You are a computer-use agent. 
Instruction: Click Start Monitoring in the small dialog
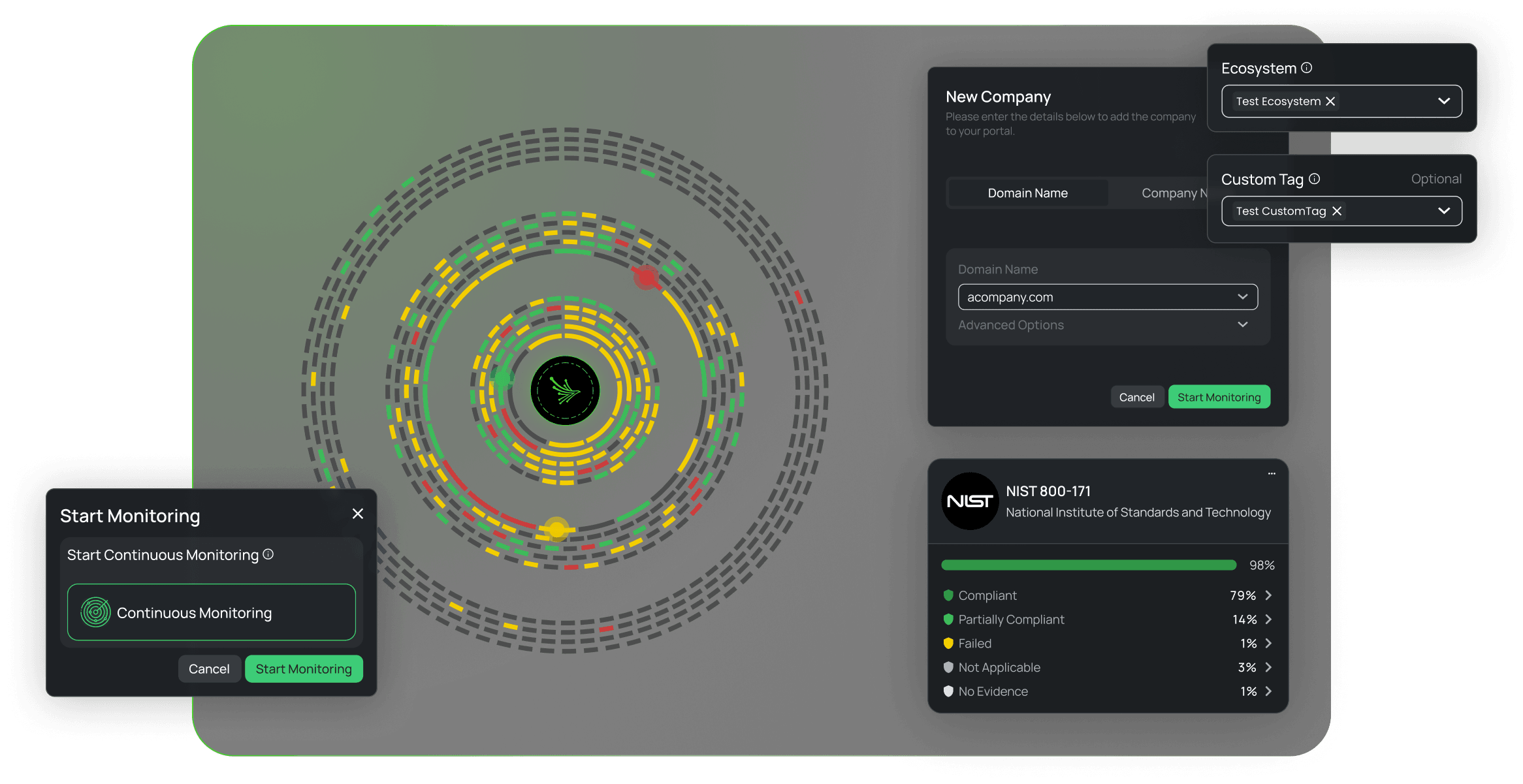click(304, 669)
